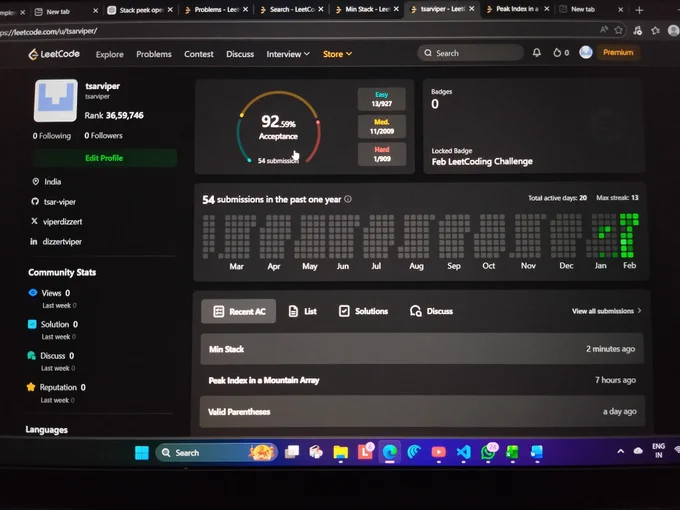
Task: Open the user avatar menu
Action: [x=585, y=52]
